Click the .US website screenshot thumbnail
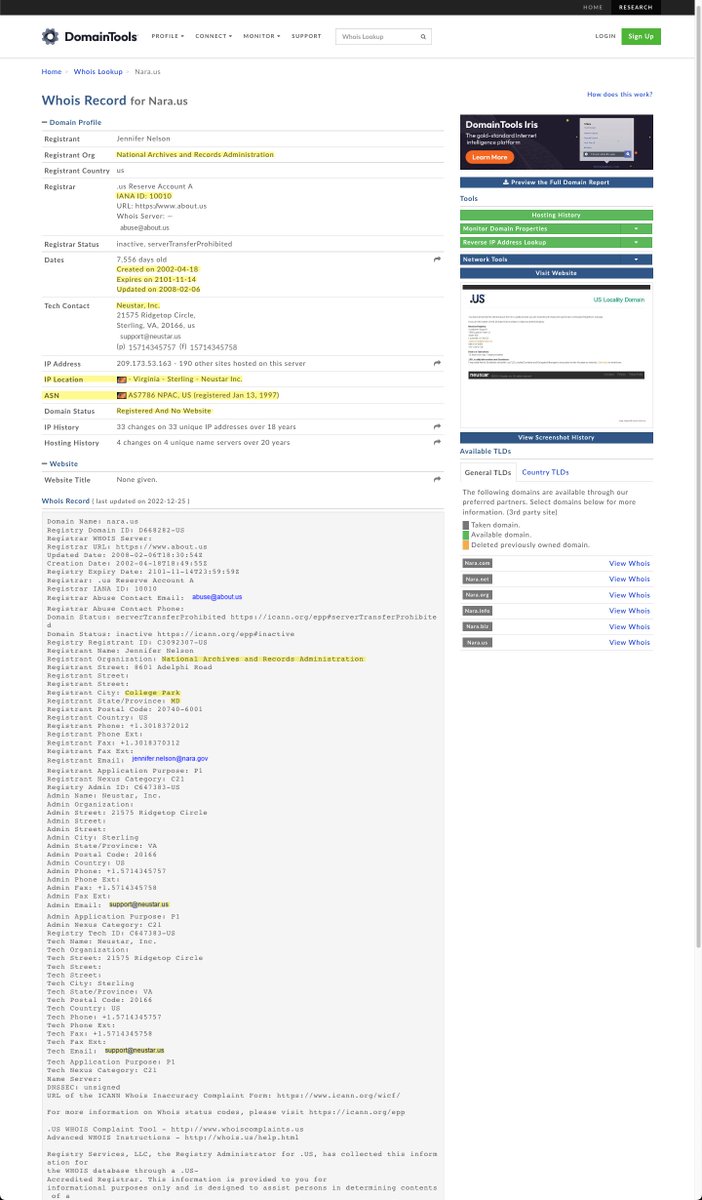Image resolution: width=702 pixels, height=1200 pixels. coord(556,355)
